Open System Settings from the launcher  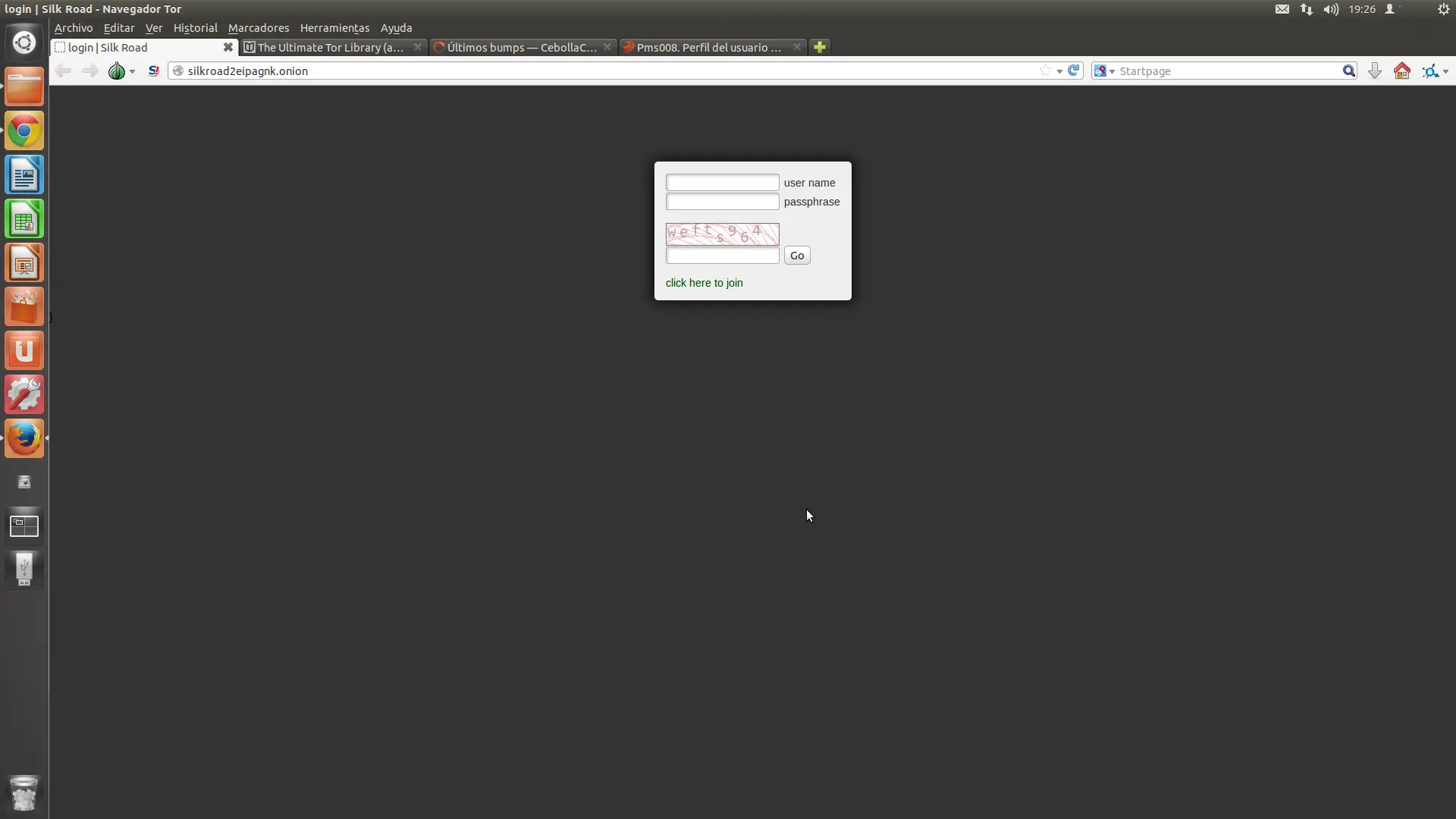[x=24, y=394]
